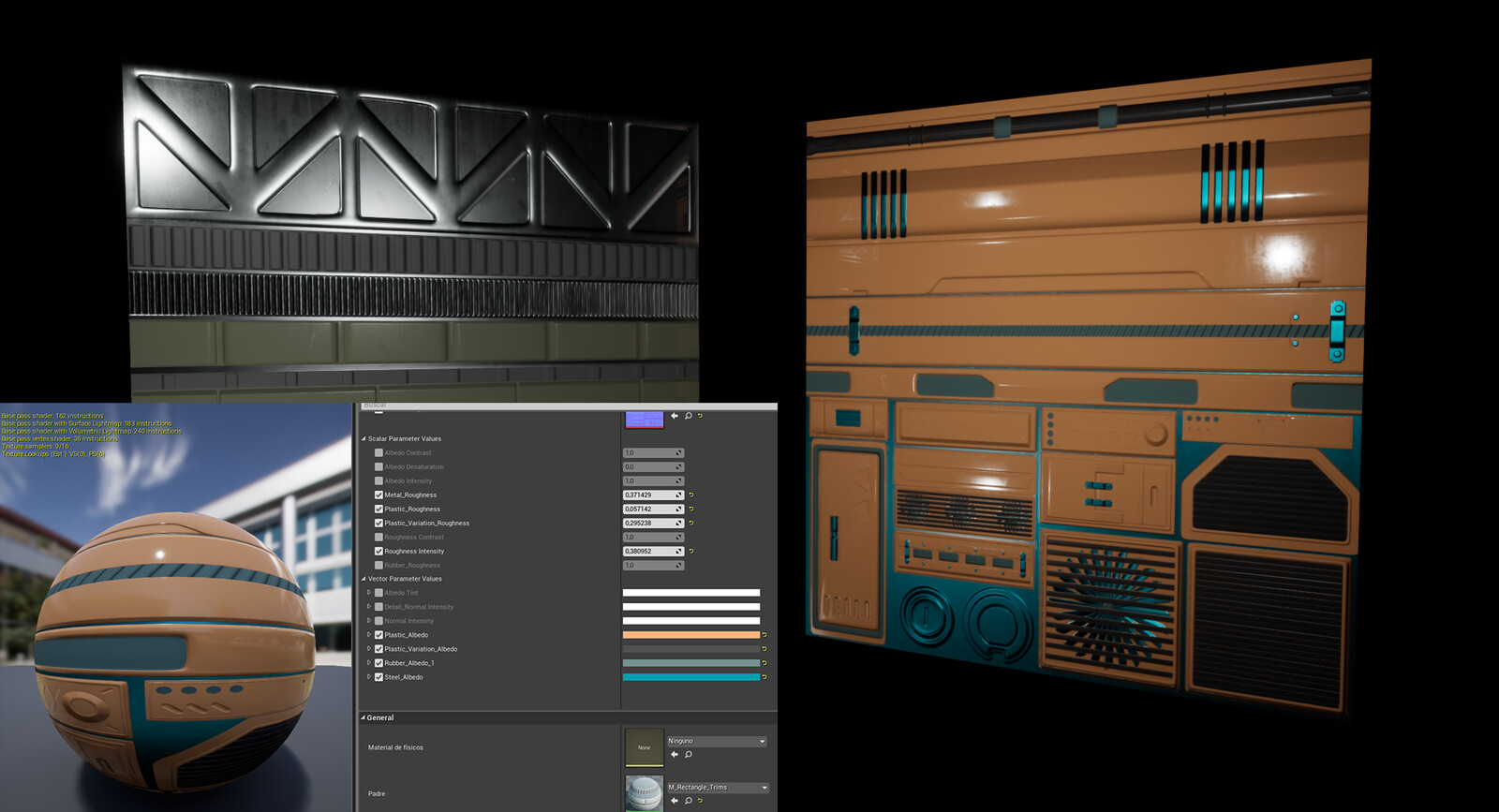Select the blue normal map texture thumbnail

click(645, 419)
